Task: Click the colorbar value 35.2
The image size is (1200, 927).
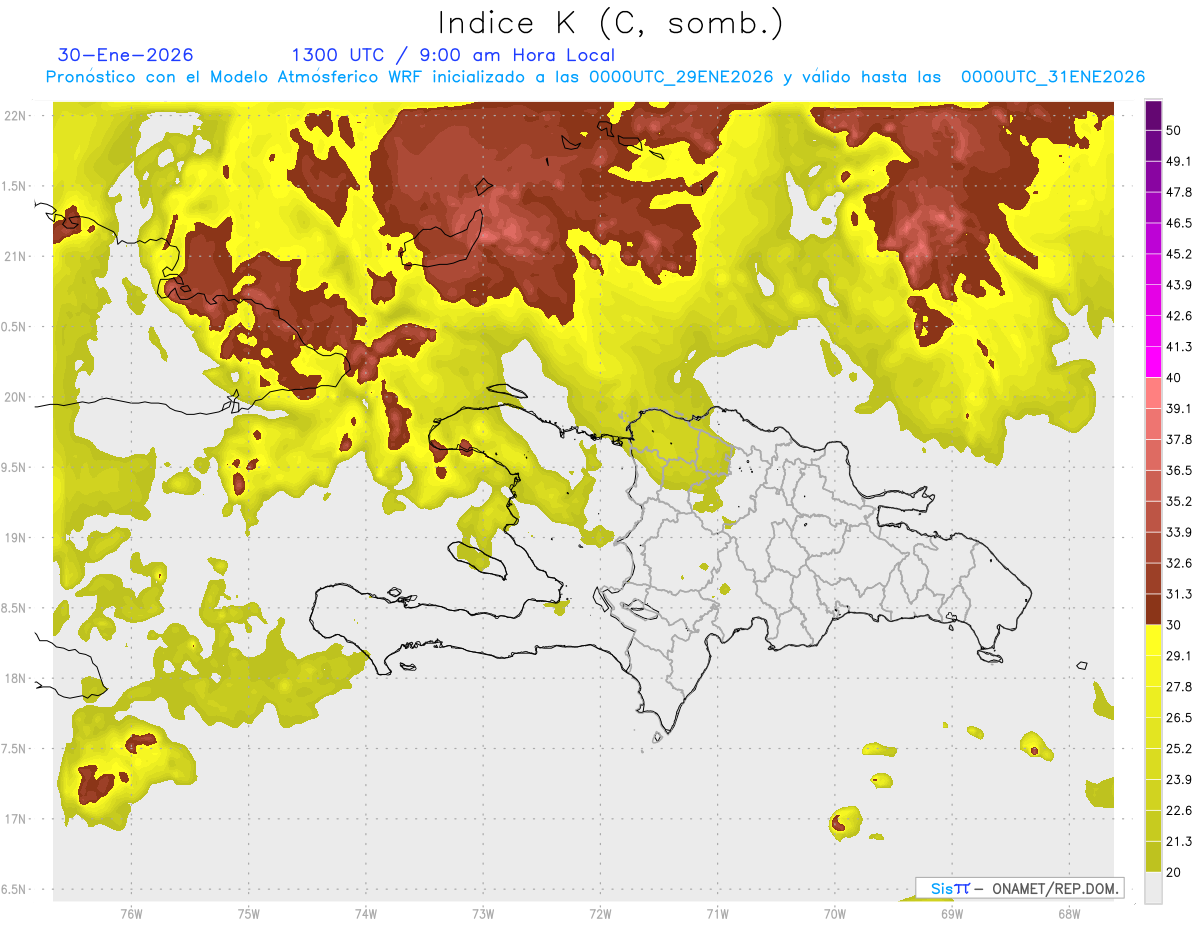Action: [1179, 502]
